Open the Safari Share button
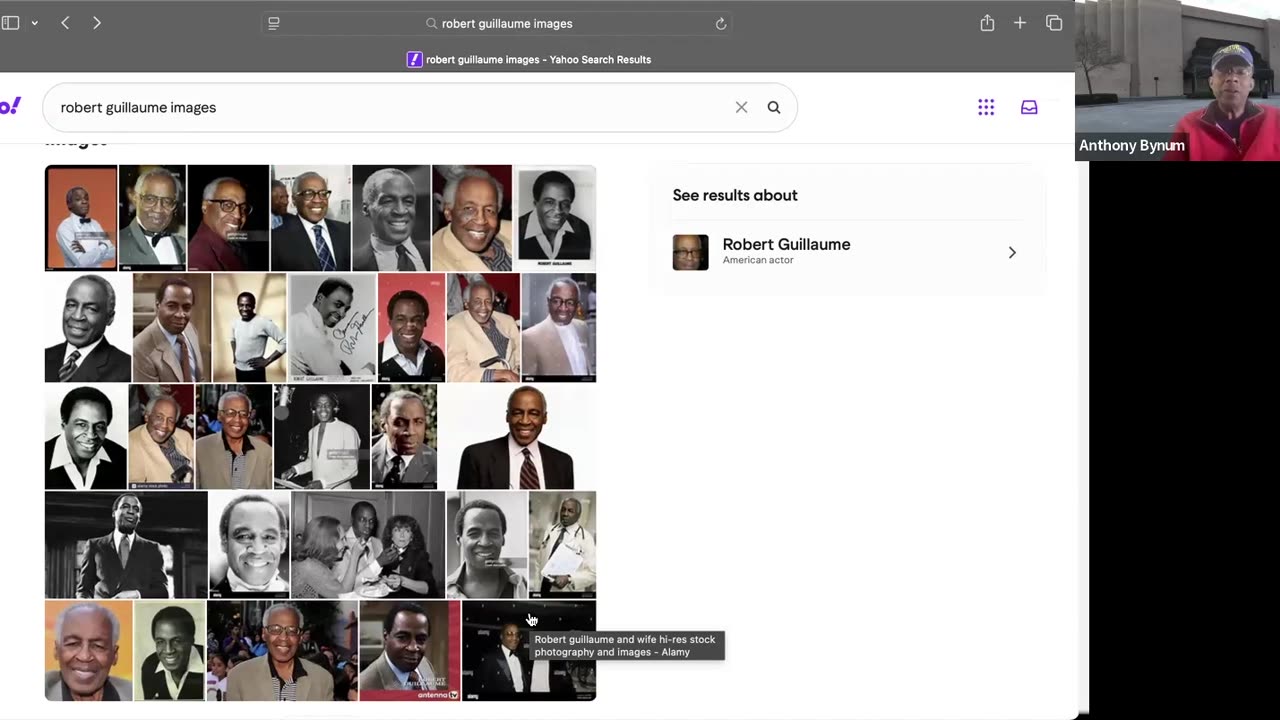This screenshot has height=720, width=1280. [987, 23]
